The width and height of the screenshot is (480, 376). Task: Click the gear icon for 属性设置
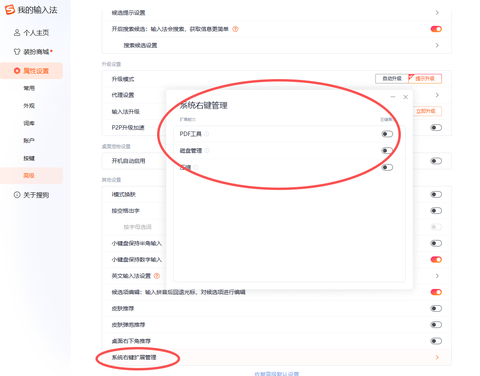point(17,71)
